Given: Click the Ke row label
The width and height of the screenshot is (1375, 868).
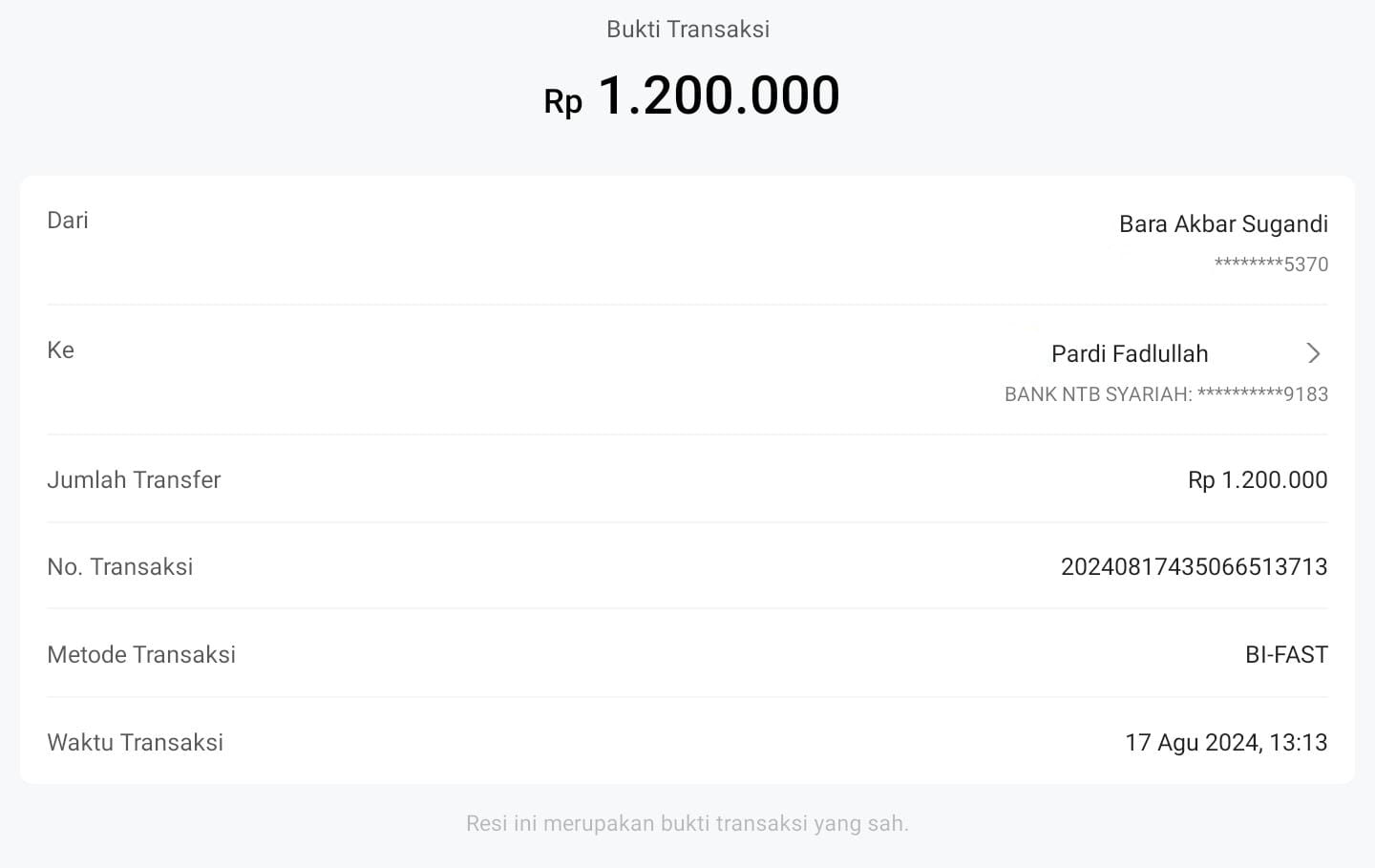Looking at the screenshot, I should [x=60, y=350].
